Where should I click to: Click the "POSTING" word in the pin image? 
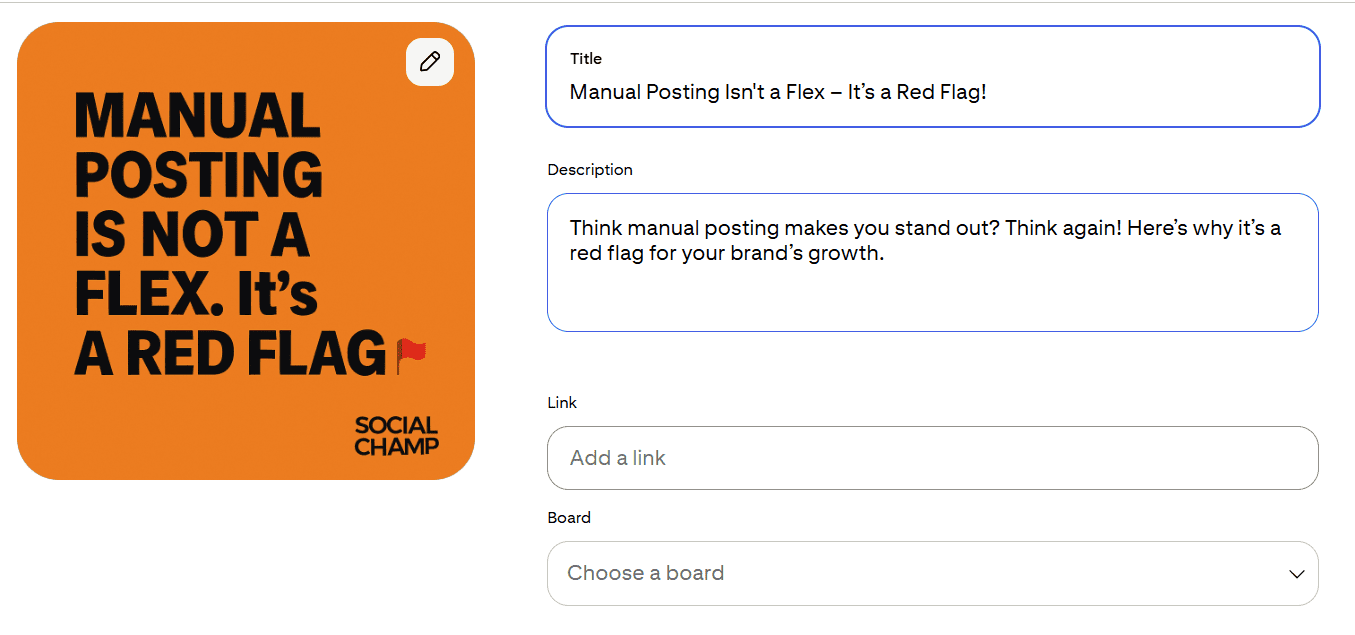tap(199, 175)
